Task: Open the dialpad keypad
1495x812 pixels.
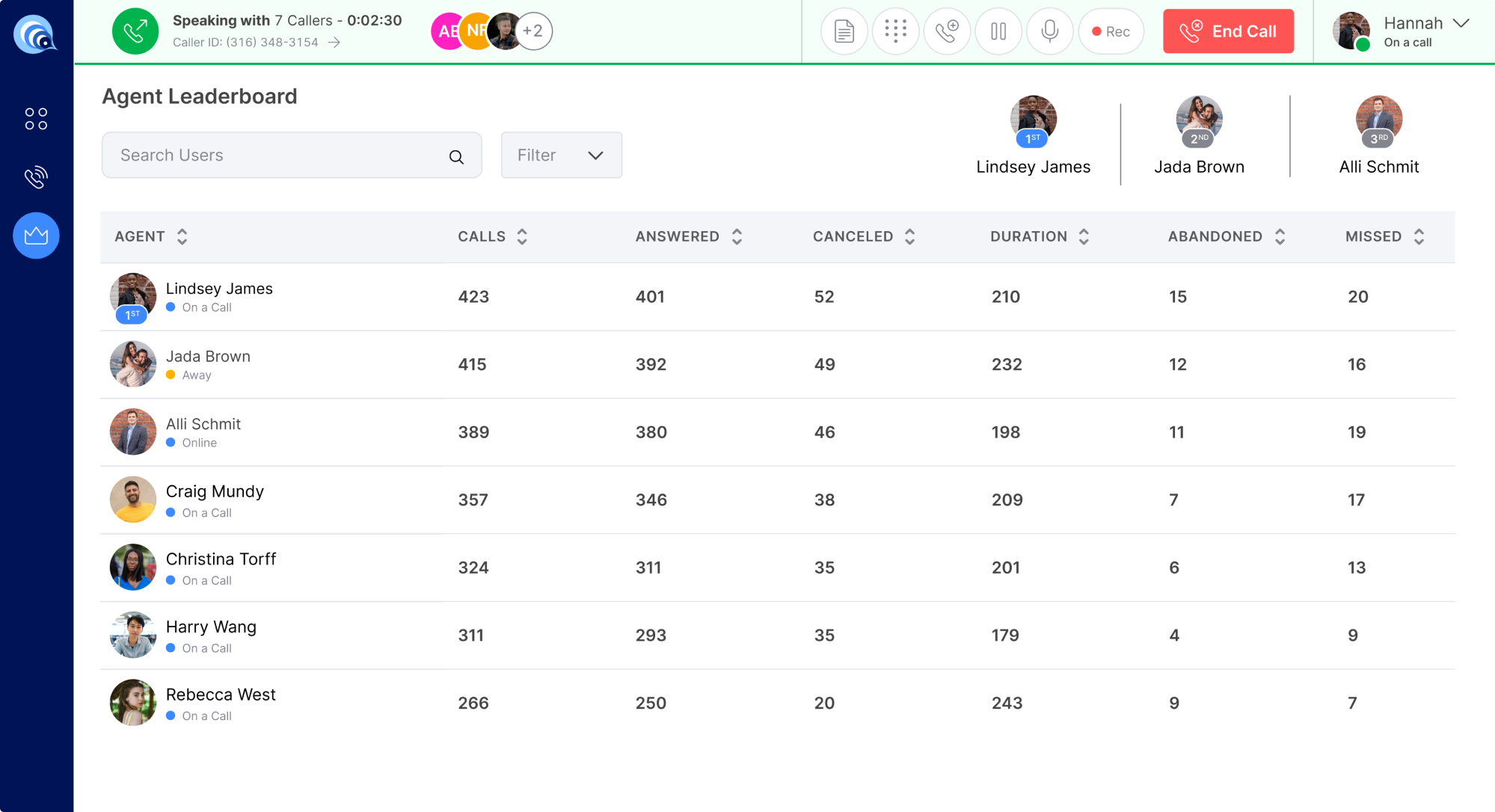Action: pyautogui.click(x=895, y=31)
